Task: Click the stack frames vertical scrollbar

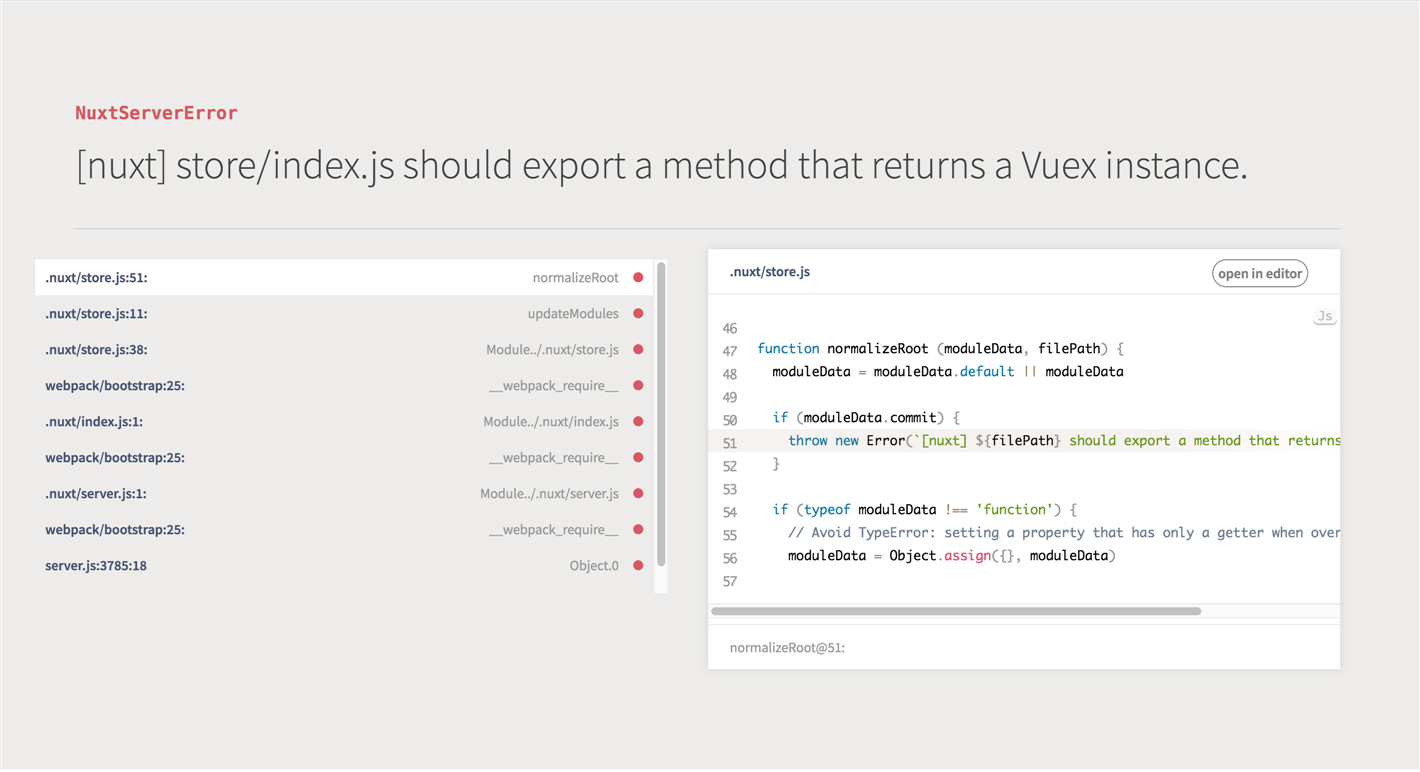Action: point(661,414)
